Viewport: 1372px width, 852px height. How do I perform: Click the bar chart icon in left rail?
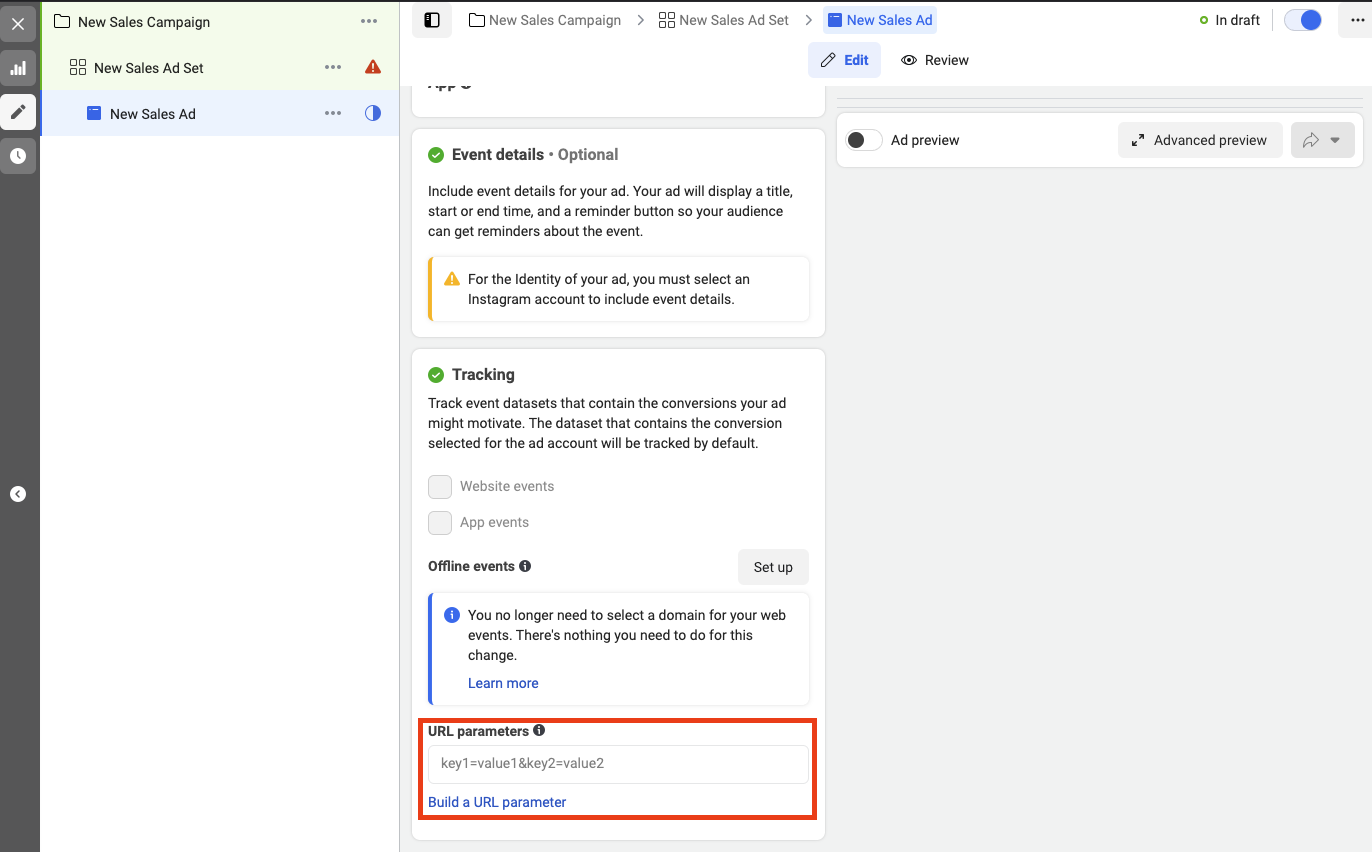tap(18, 69)
